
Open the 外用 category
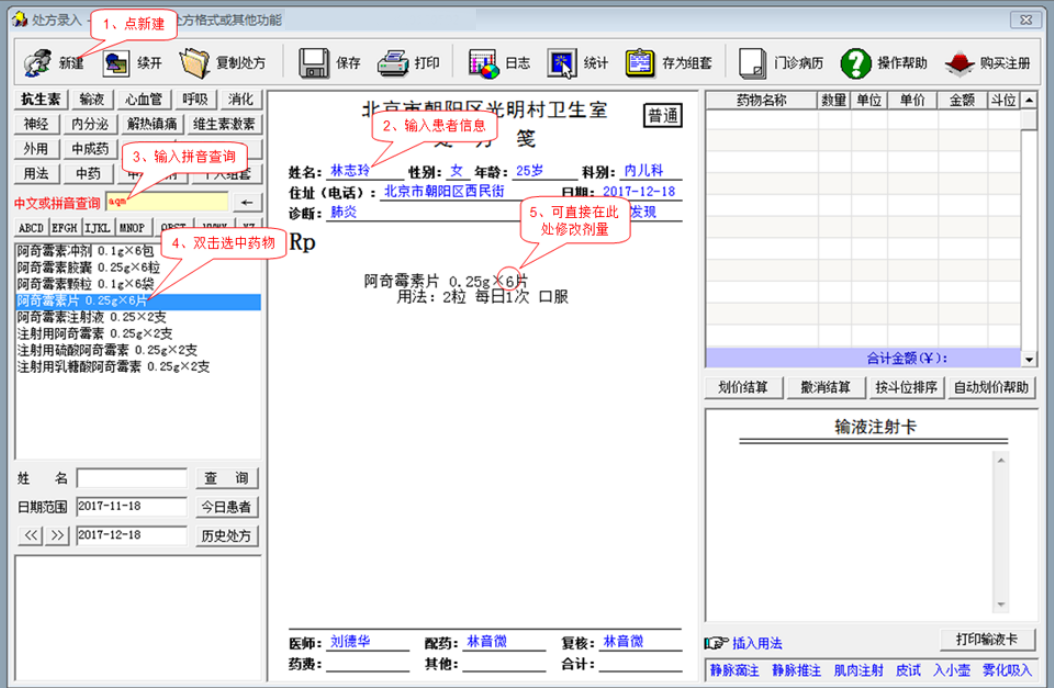pos(36,149)
